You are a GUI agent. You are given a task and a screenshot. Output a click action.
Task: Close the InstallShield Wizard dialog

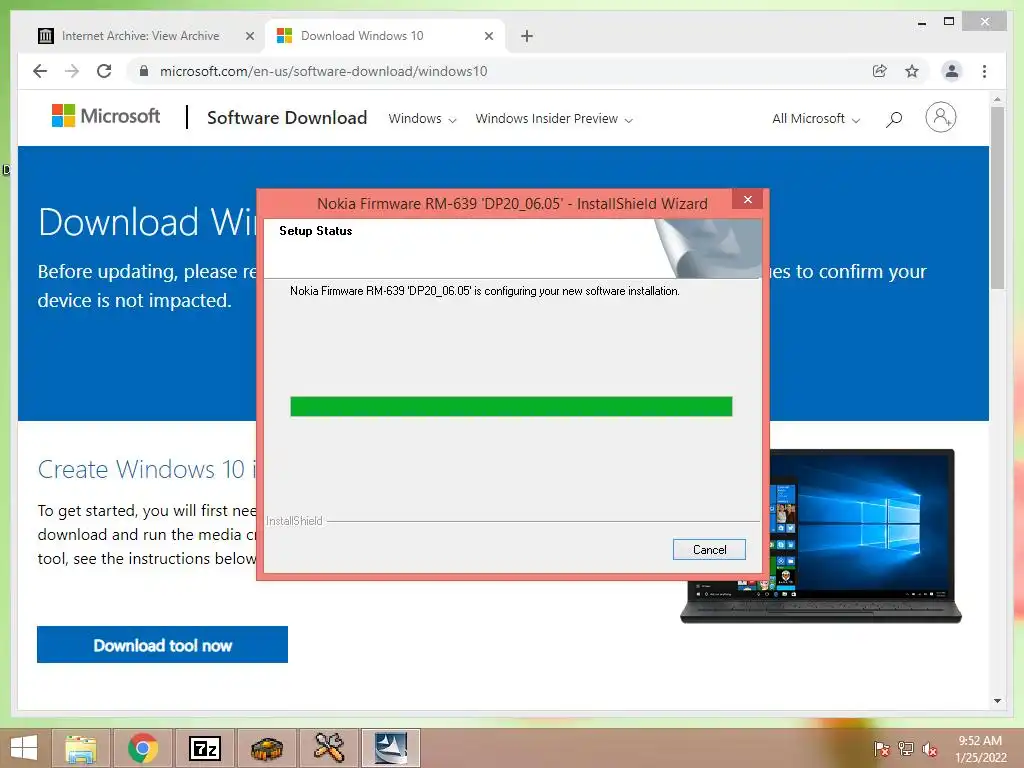click(x=748, y=199)
